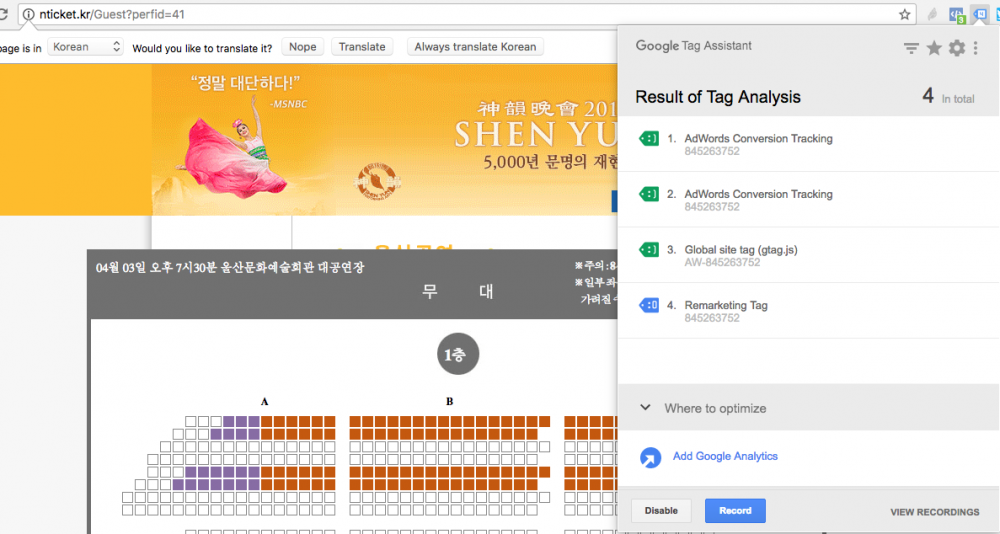
Task: Bookmark this page with the star icon
Action: (904, 14)
